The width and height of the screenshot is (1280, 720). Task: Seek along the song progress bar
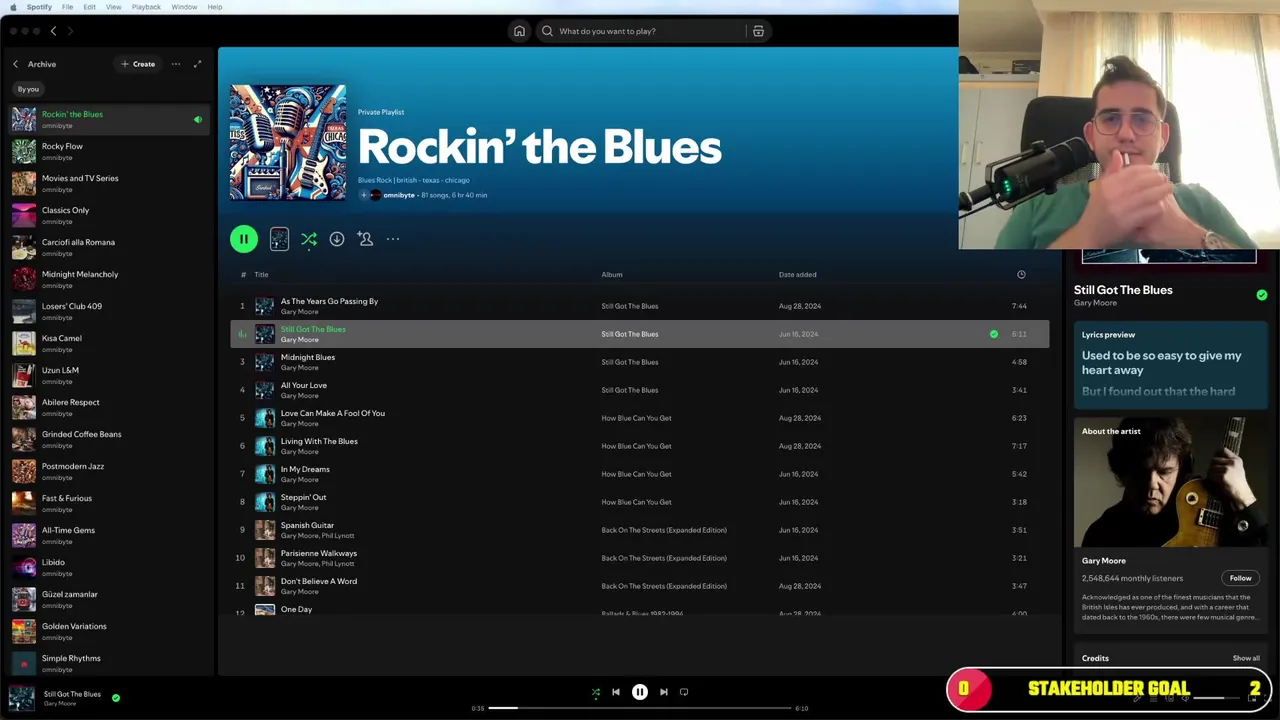point(640,708)
